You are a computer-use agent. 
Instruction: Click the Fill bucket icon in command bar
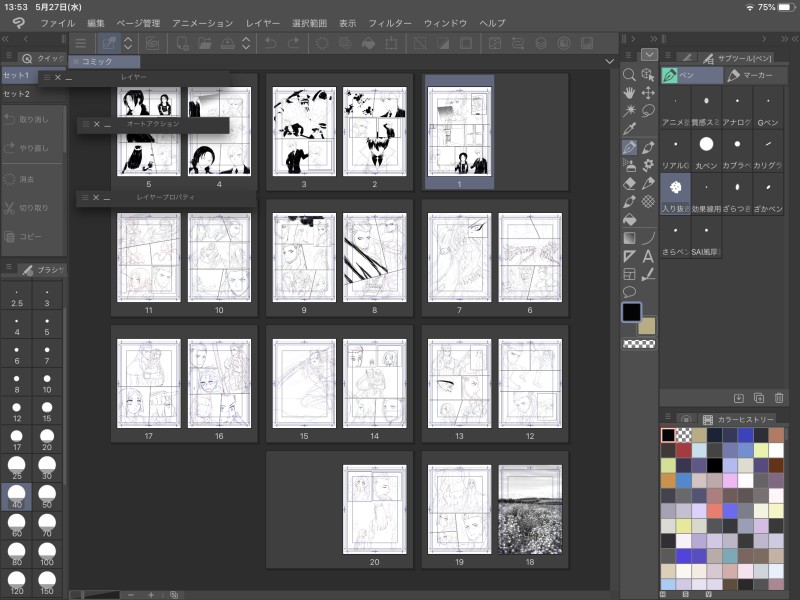[x=368, y=43]
